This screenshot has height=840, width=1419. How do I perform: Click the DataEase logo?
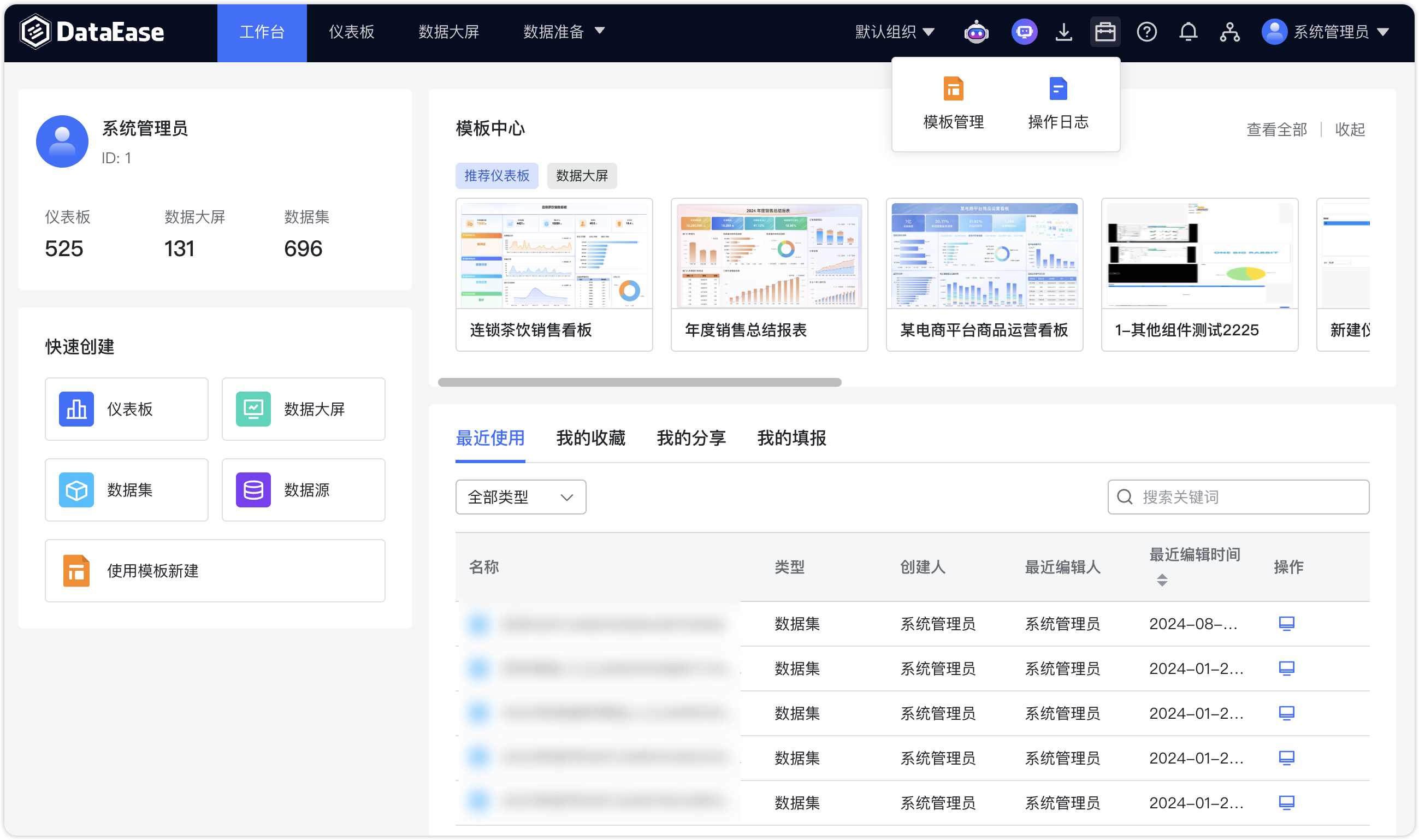click(92, 32)
